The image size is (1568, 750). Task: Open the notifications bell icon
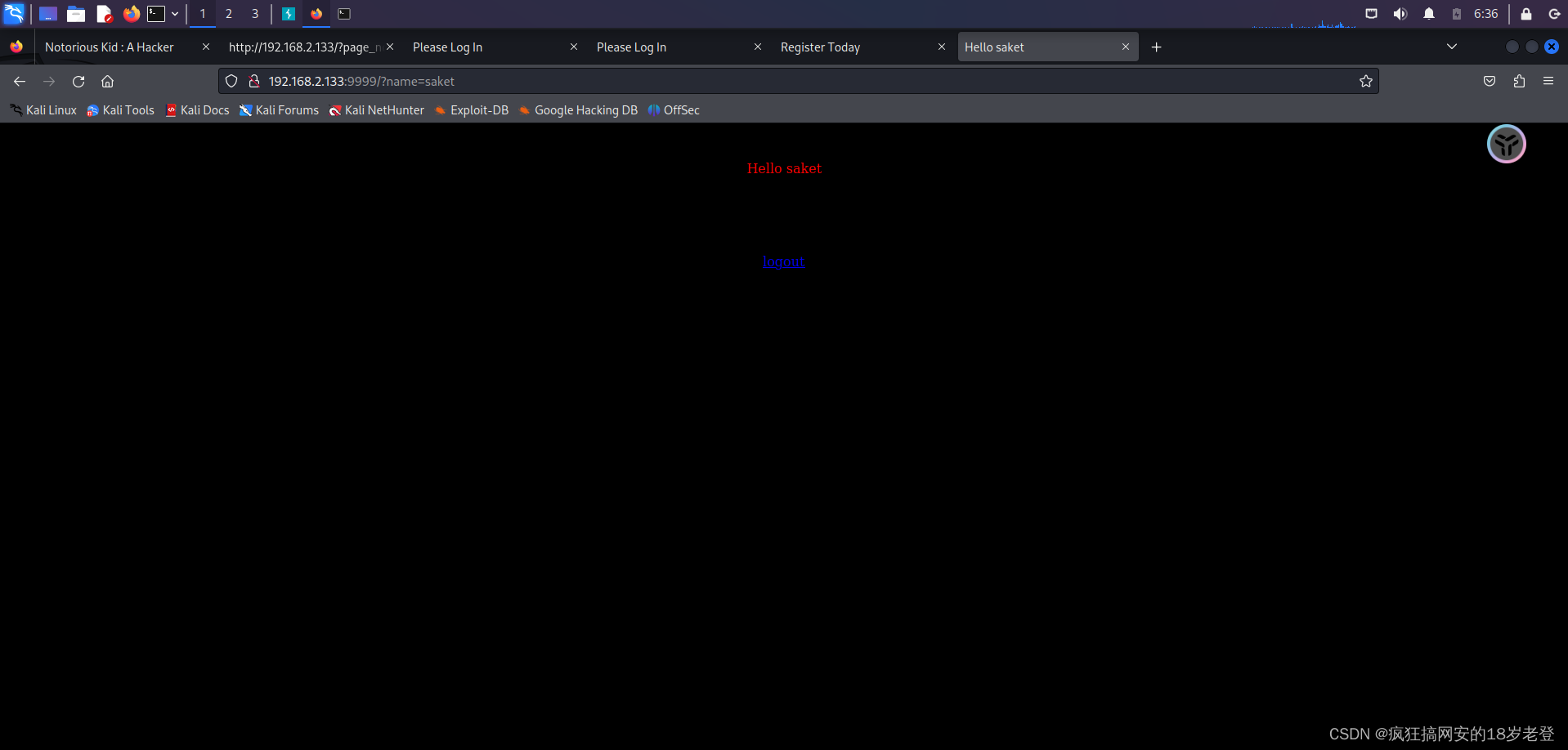tap(1429, 14)
